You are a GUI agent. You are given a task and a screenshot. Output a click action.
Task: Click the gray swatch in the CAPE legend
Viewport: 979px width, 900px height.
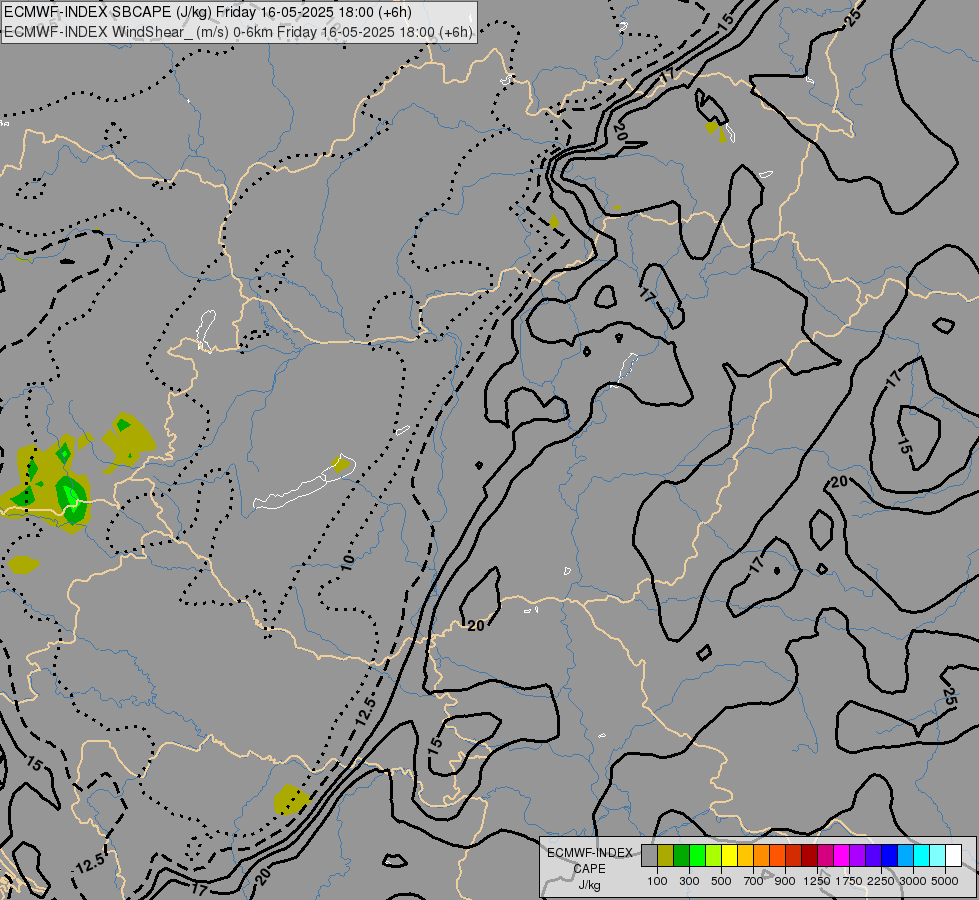[649, 855]
